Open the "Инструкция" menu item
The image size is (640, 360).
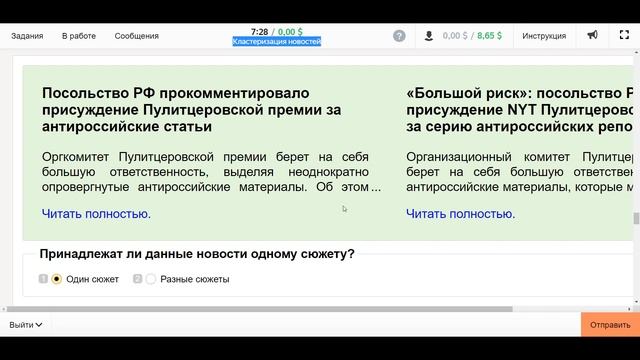pyautogui.click(x=544, y=36)
